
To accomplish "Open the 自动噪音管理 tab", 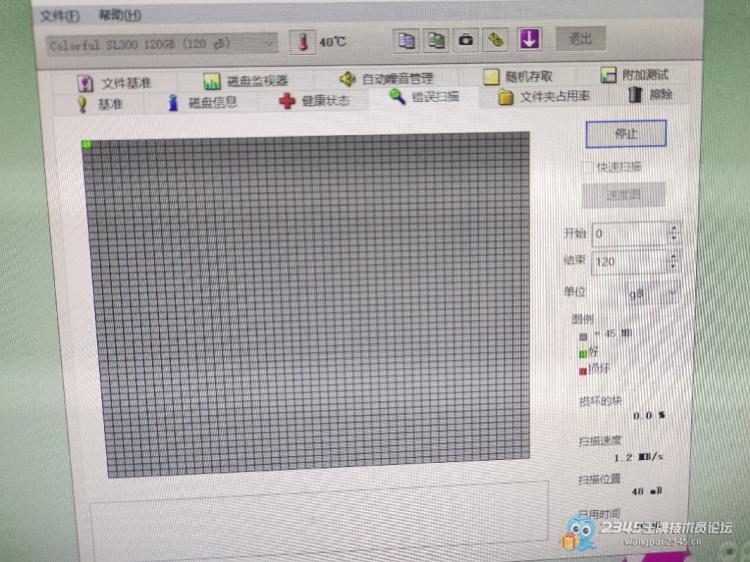I will pyautogui.click(x=386, y=78).
